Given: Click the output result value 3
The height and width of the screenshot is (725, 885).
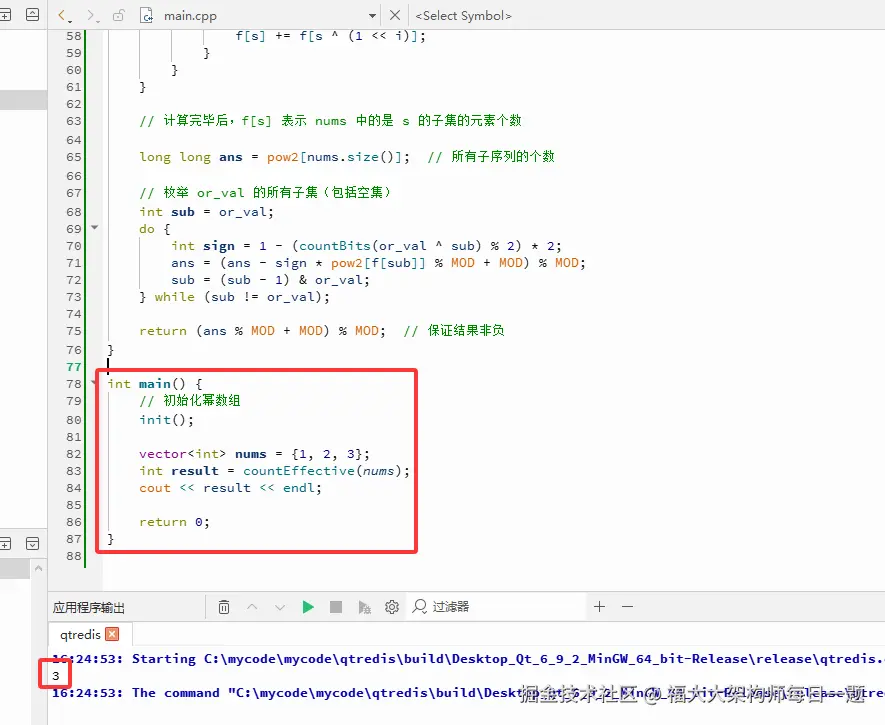Looking at the screenshot, I should point(55,676).
